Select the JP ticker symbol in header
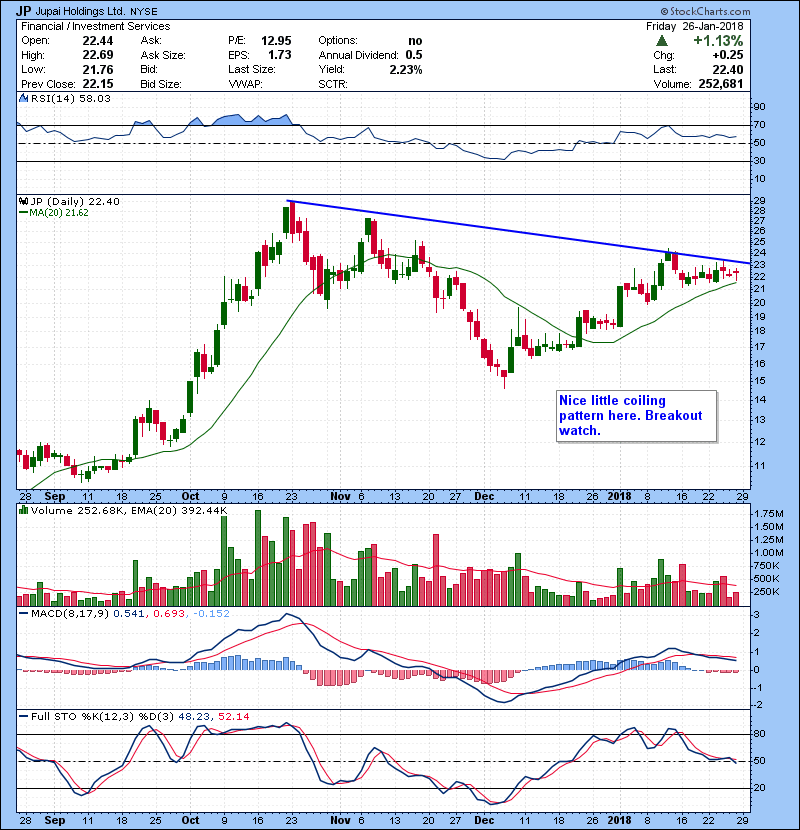 (x=23, y=11)
